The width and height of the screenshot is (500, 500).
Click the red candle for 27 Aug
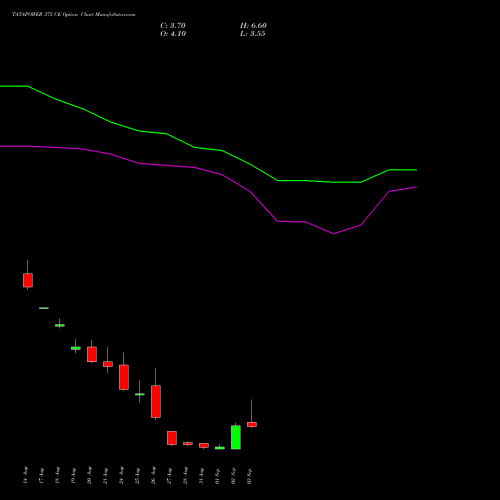pyautogui.click(x=172, y=438)
